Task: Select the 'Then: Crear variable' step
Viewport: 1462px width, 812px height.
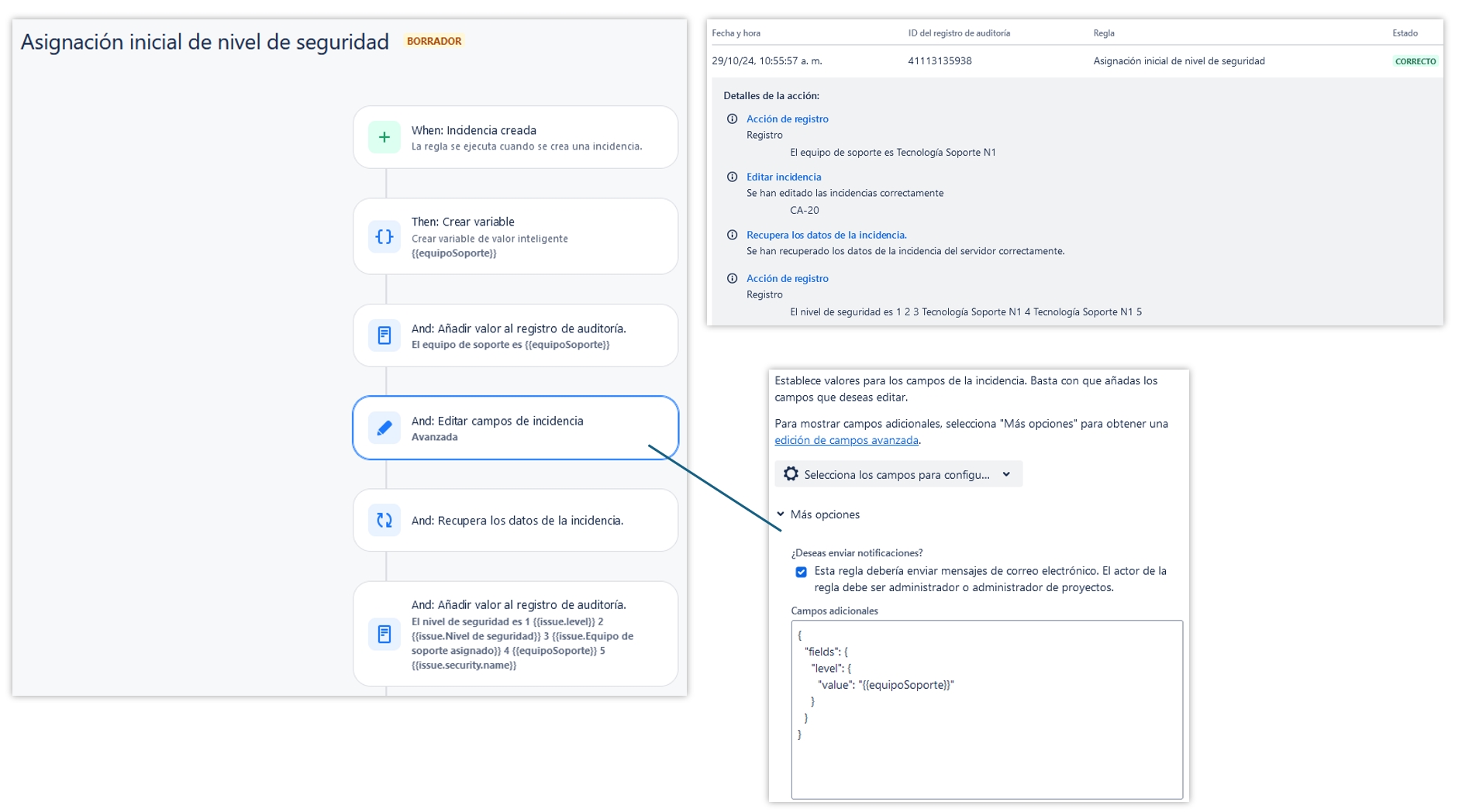Action: pyautogui.click(x=515, y=236)
